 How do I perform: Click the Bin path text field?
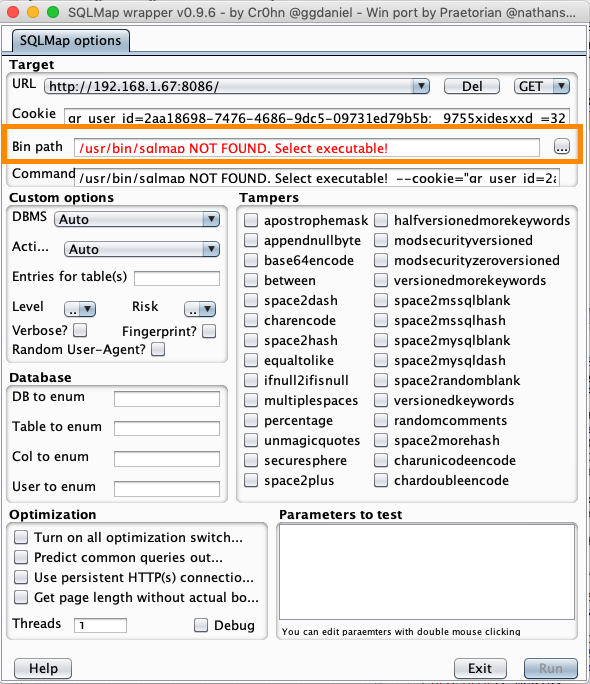coord(307,147)
